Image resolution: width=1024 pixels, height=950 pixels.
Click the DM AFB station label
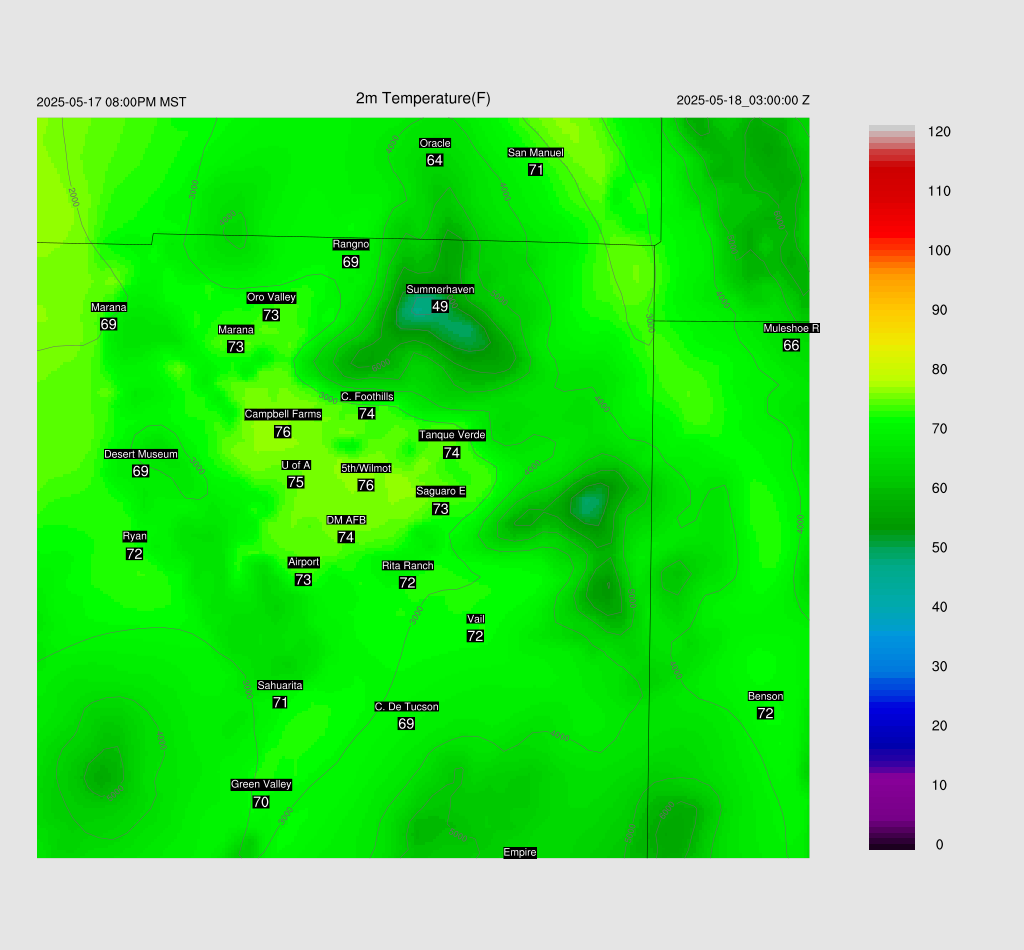coord(346,520)
